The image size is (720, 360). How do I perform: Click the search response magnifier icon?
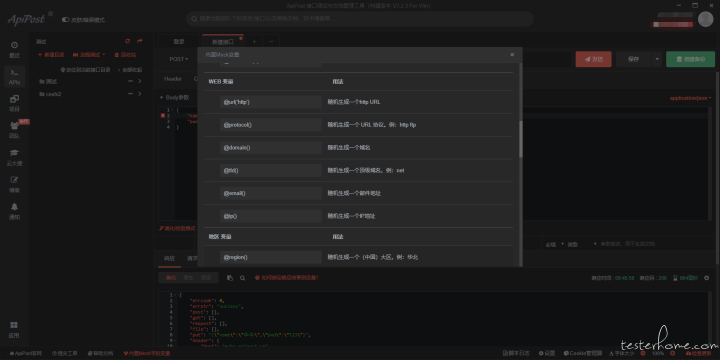tap(242, 278)
